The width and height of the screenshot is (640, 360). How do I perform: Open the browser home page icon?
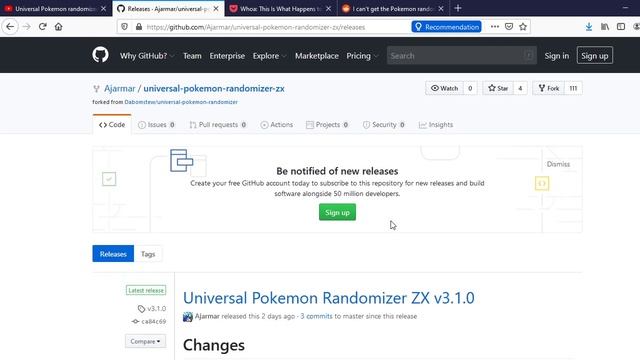pos(58,27)
